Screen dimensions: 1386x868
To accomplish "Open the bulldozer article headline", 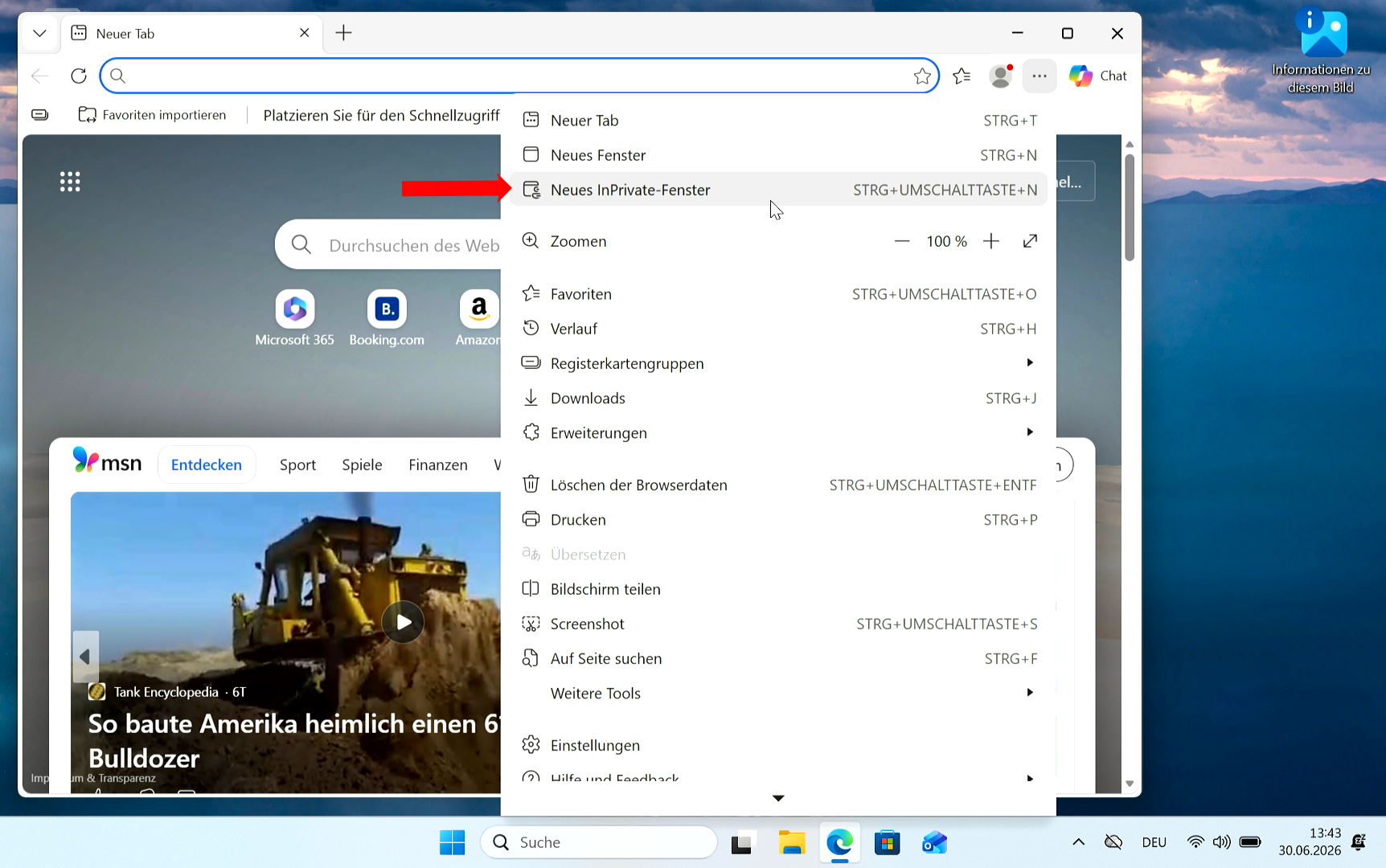I will [293, 740].
